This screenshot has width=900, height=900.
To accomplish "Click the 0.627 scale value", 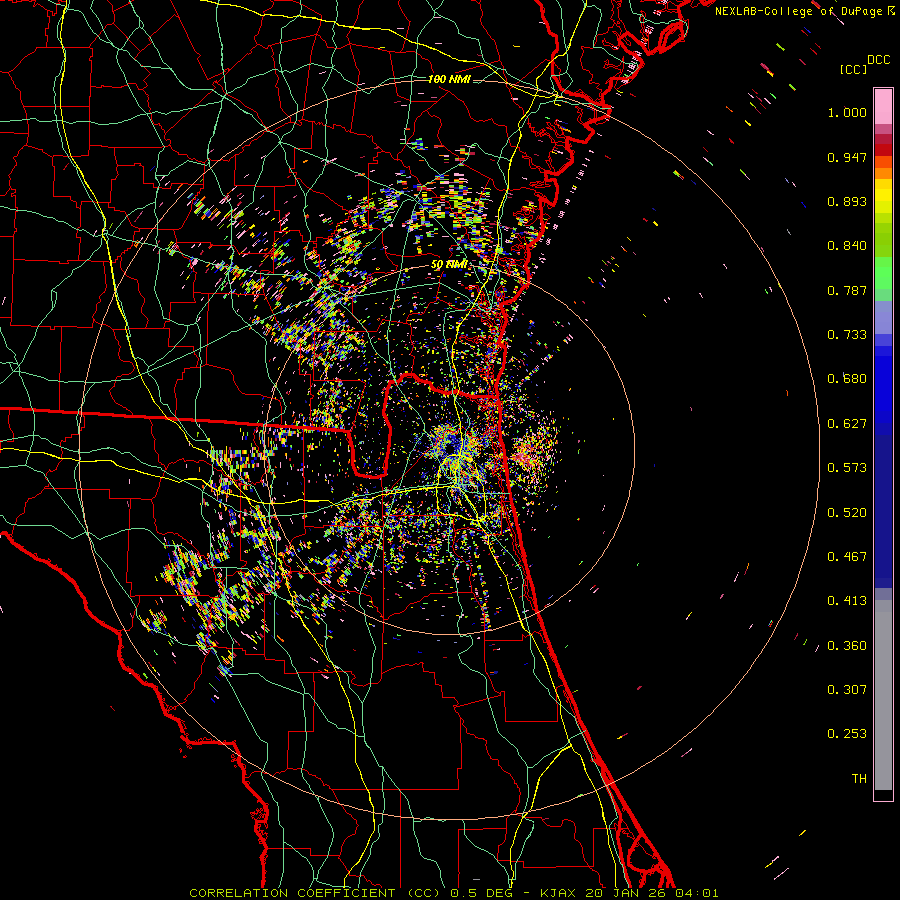I will (847, 424).
